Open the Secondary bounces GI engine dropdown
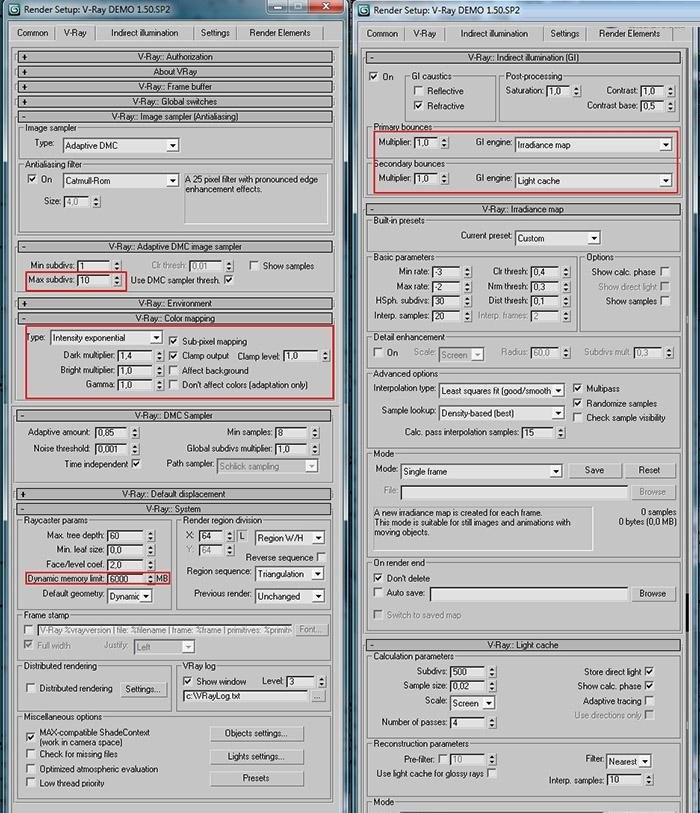Screen dimensions: 700x813 click(x=594, y=181)
